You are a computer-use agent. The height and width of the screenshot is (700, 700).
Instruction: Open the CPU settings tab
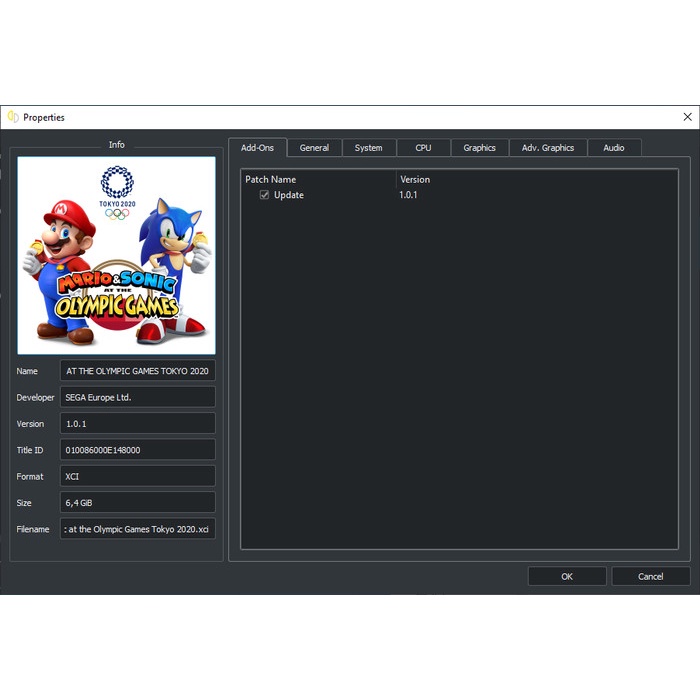click(x=423, y=148)
